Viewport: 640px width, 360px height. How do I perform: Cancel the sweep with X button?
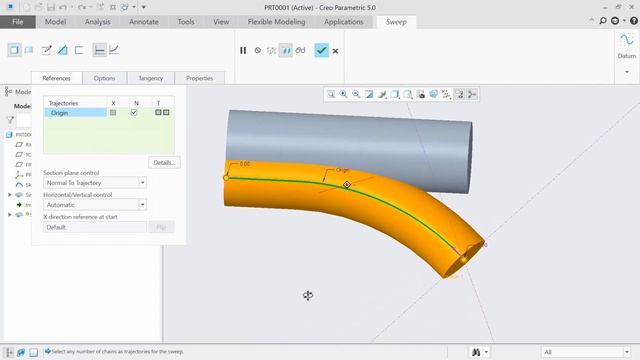point(336,51)
